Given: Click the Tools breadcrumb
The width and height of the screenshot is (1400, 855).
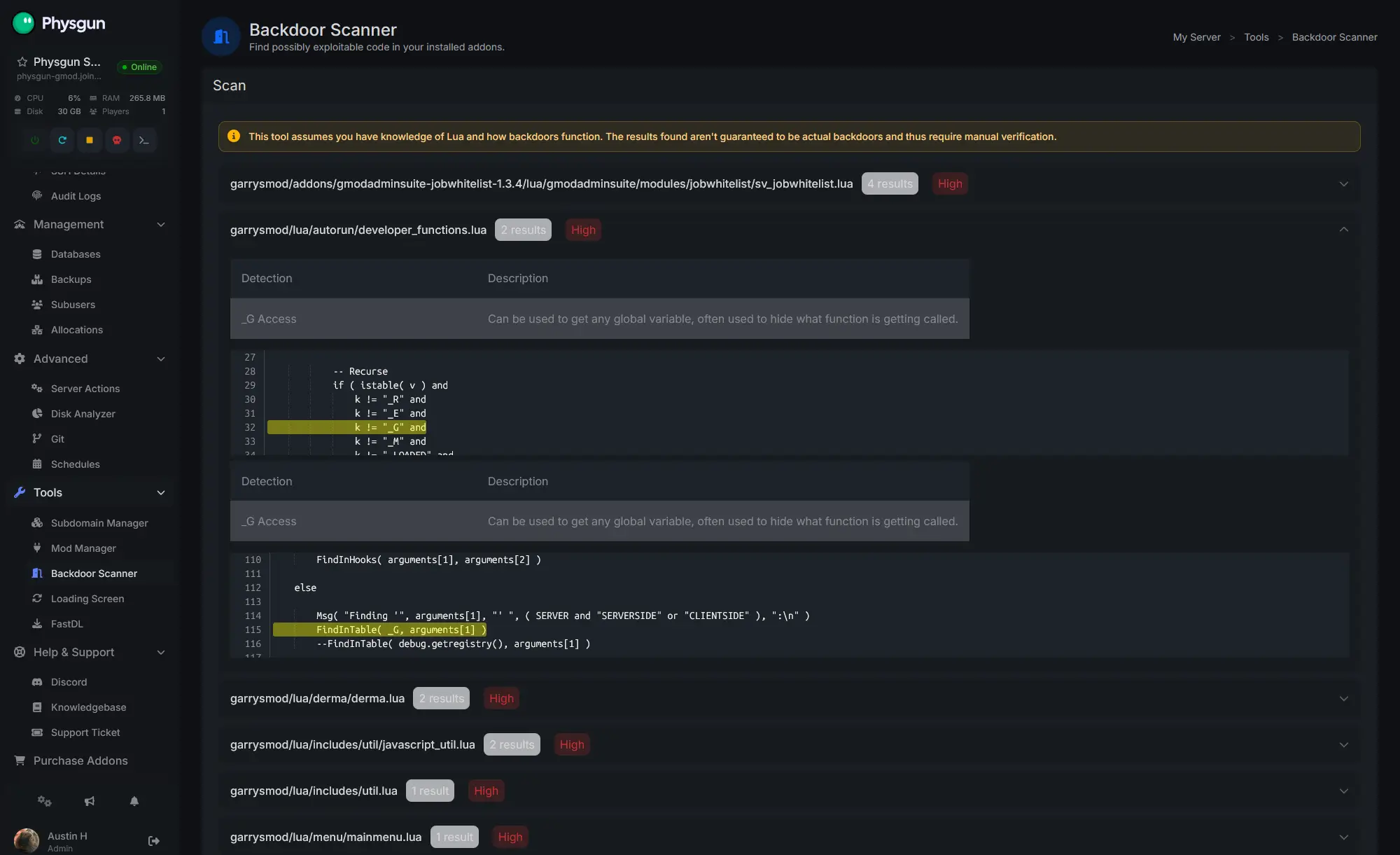Looking at the screenshot, I should (1256, 37).
